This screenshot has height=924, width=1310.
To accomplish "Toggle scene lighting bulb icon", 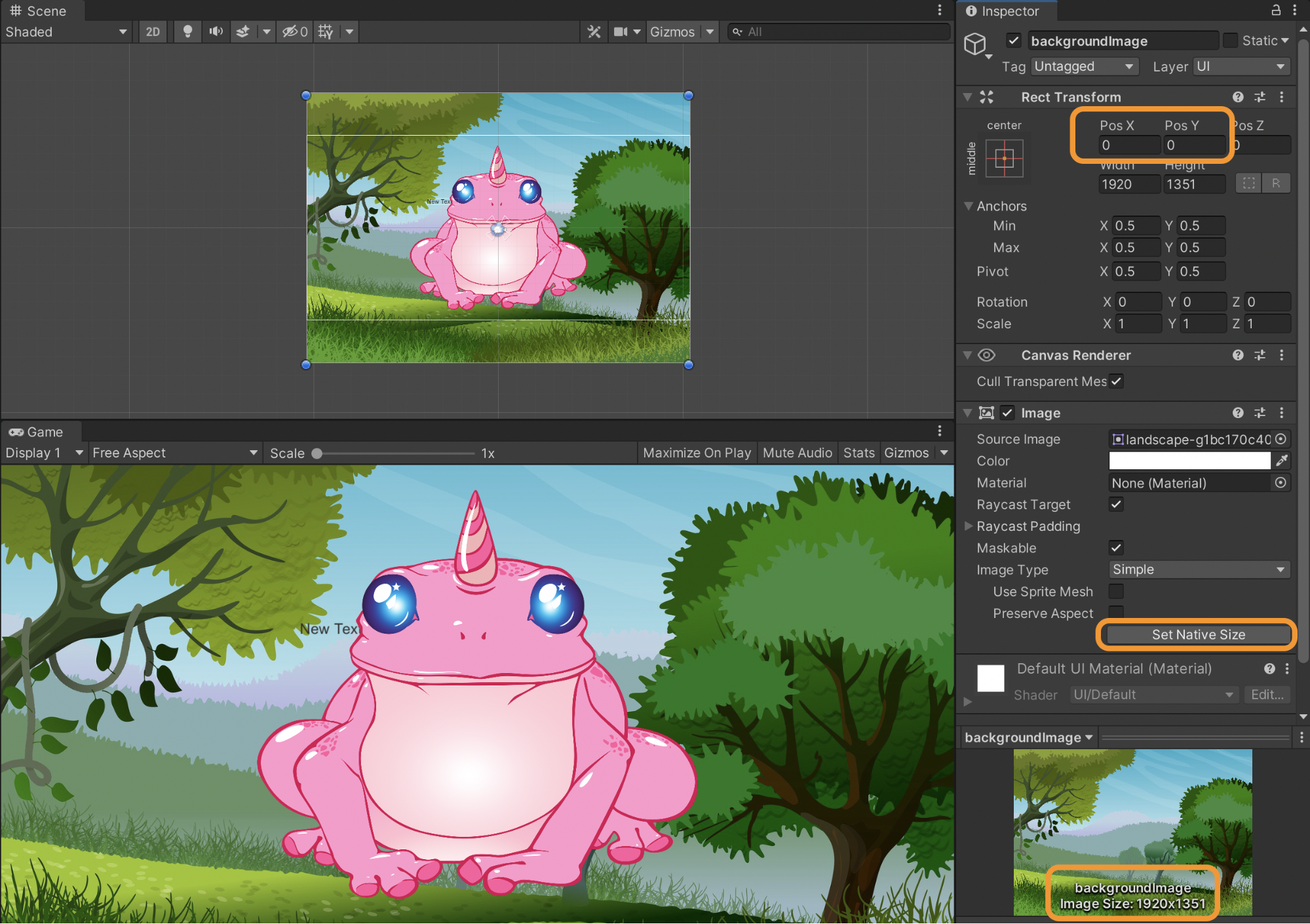I will (187, 31).
